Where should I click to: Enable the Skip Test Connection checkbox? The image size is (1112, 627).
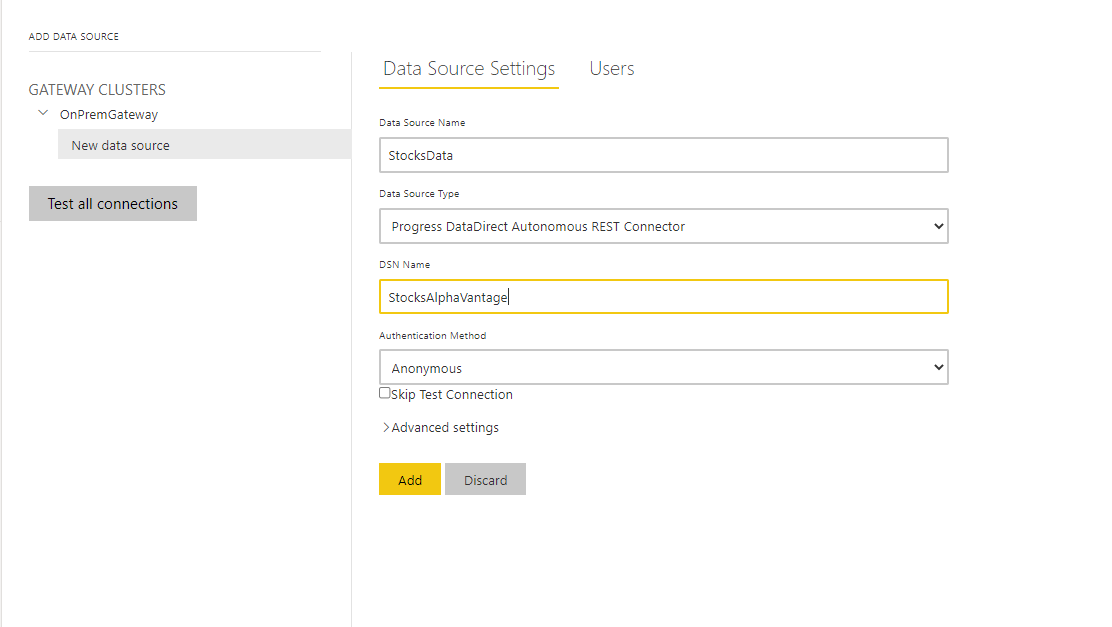tap(384, 393)
